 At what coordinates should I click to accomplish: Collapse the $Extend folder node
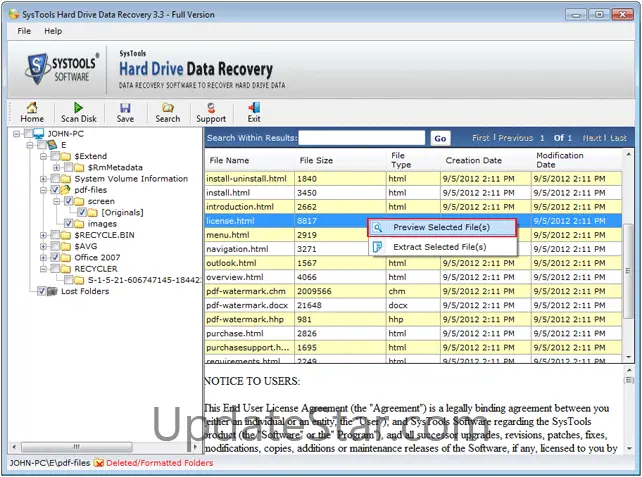pos(43,156)
